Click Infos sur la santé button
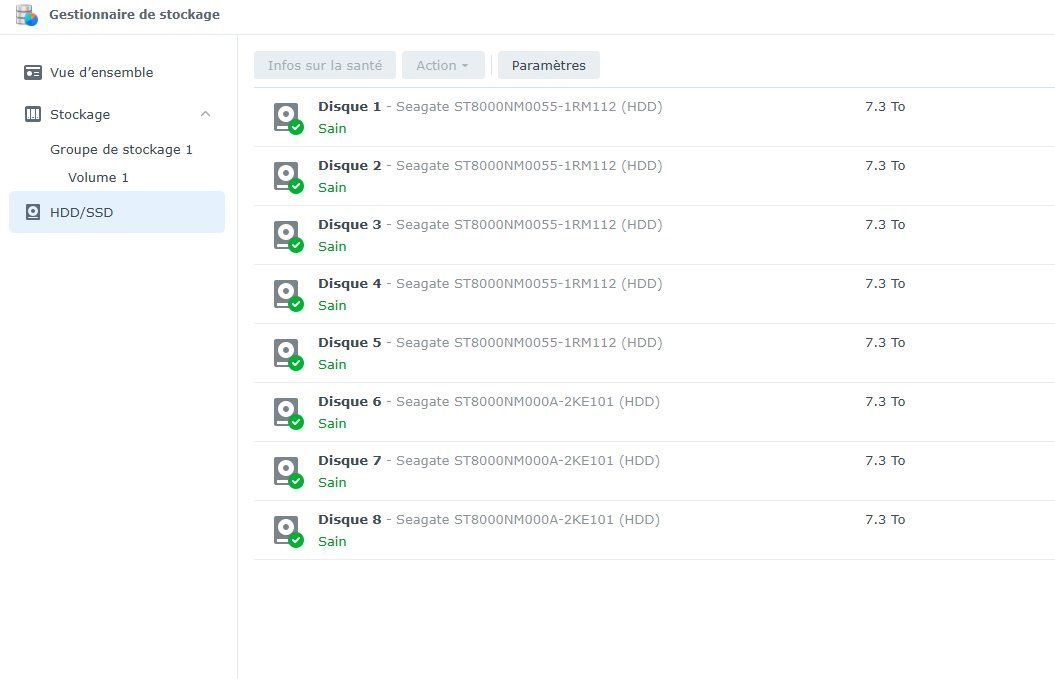Viewport: 1055px width, 679px height. coord(325,65)
